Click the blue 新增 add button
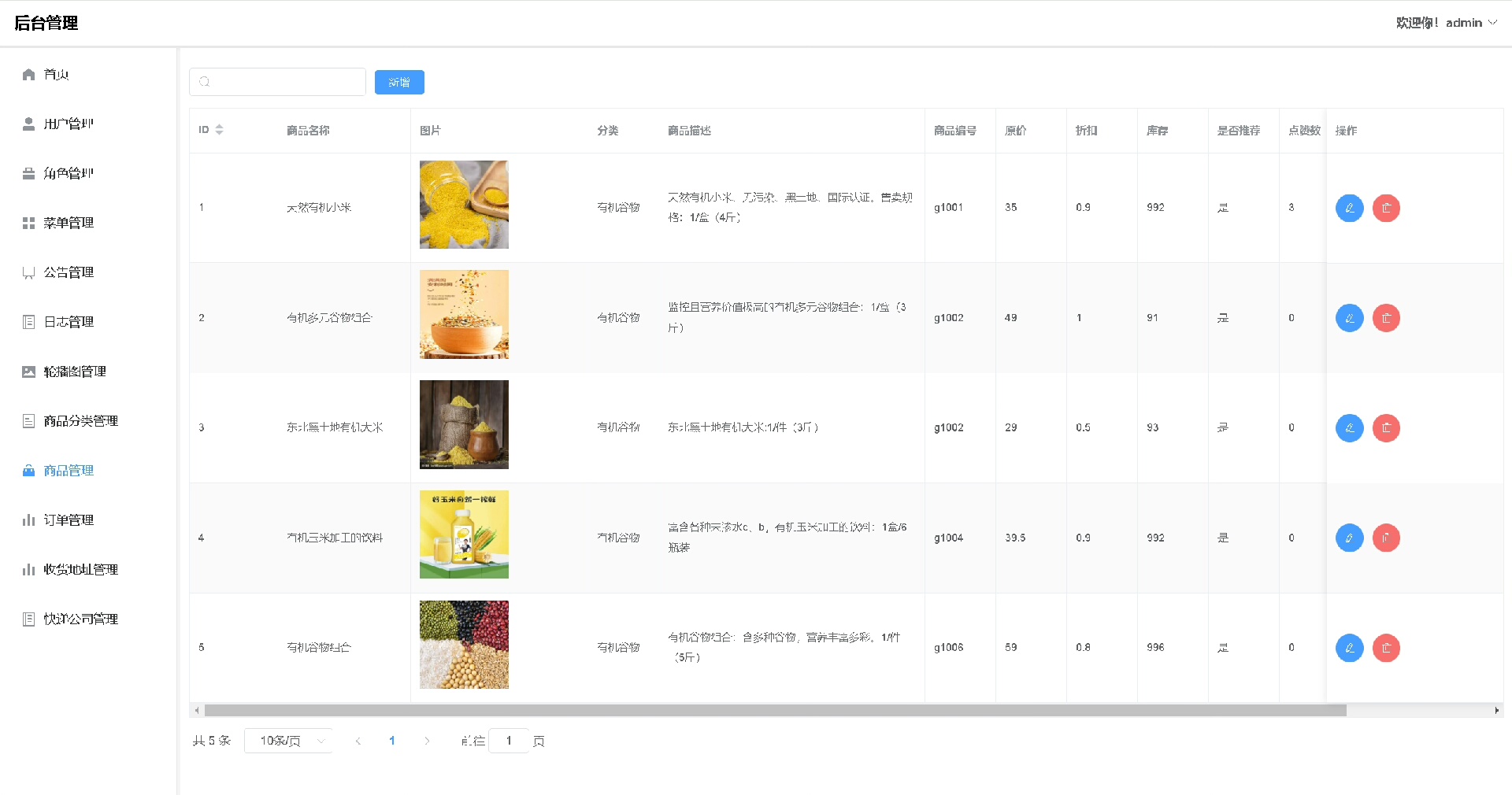Screen dimensions: 1512x795 point(399,83)
